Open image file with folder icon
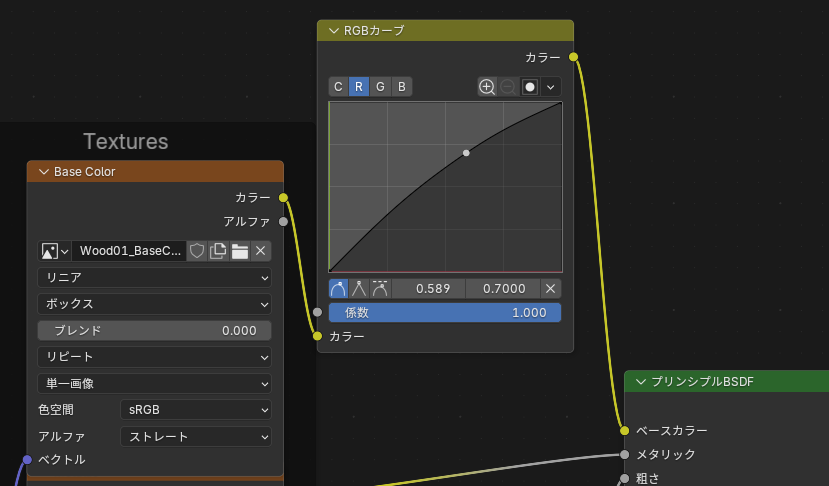The image size is (829, 486). tap(239, 251)
